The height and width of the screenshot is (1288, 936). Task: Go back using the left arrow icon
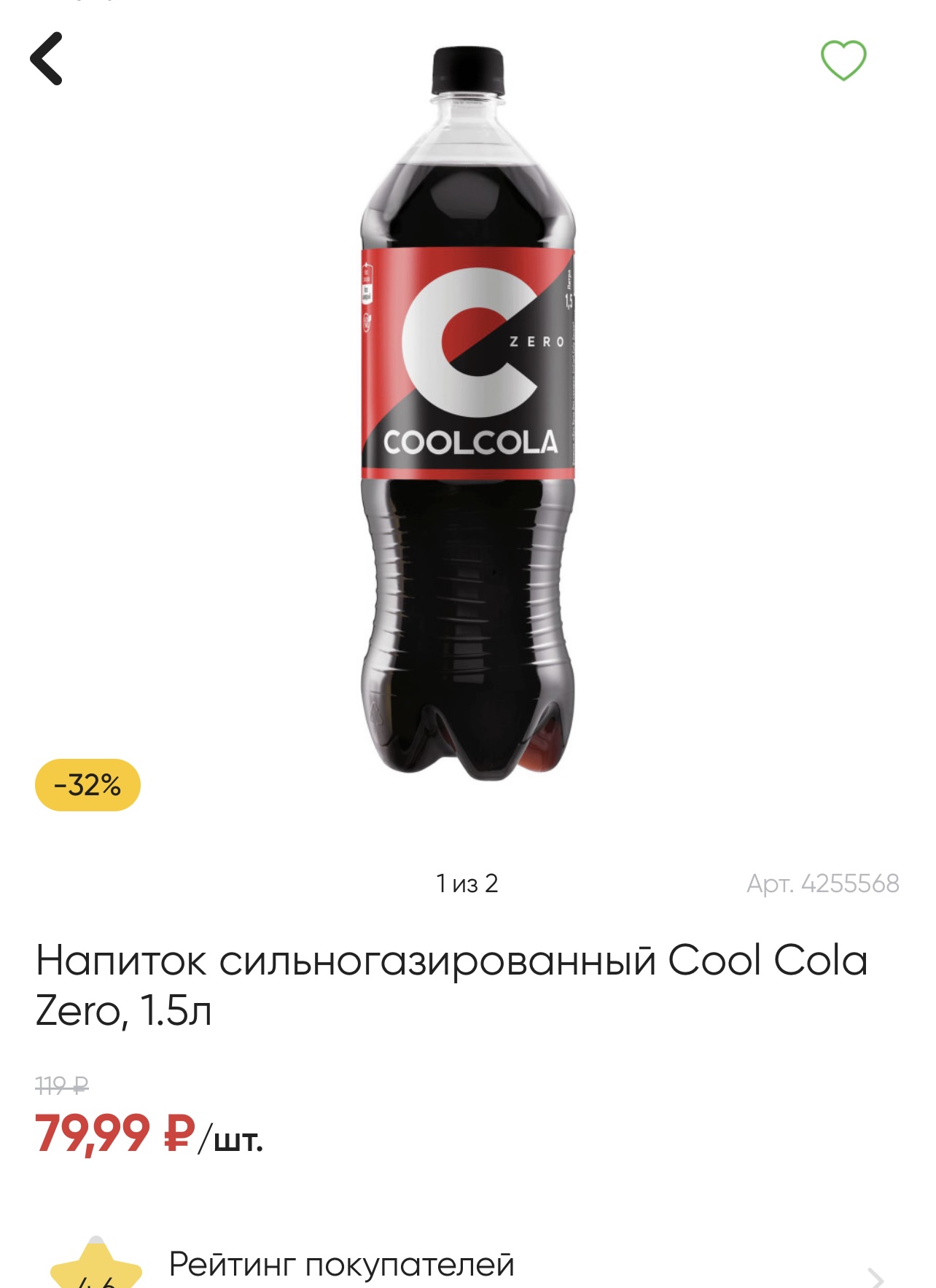46,58
